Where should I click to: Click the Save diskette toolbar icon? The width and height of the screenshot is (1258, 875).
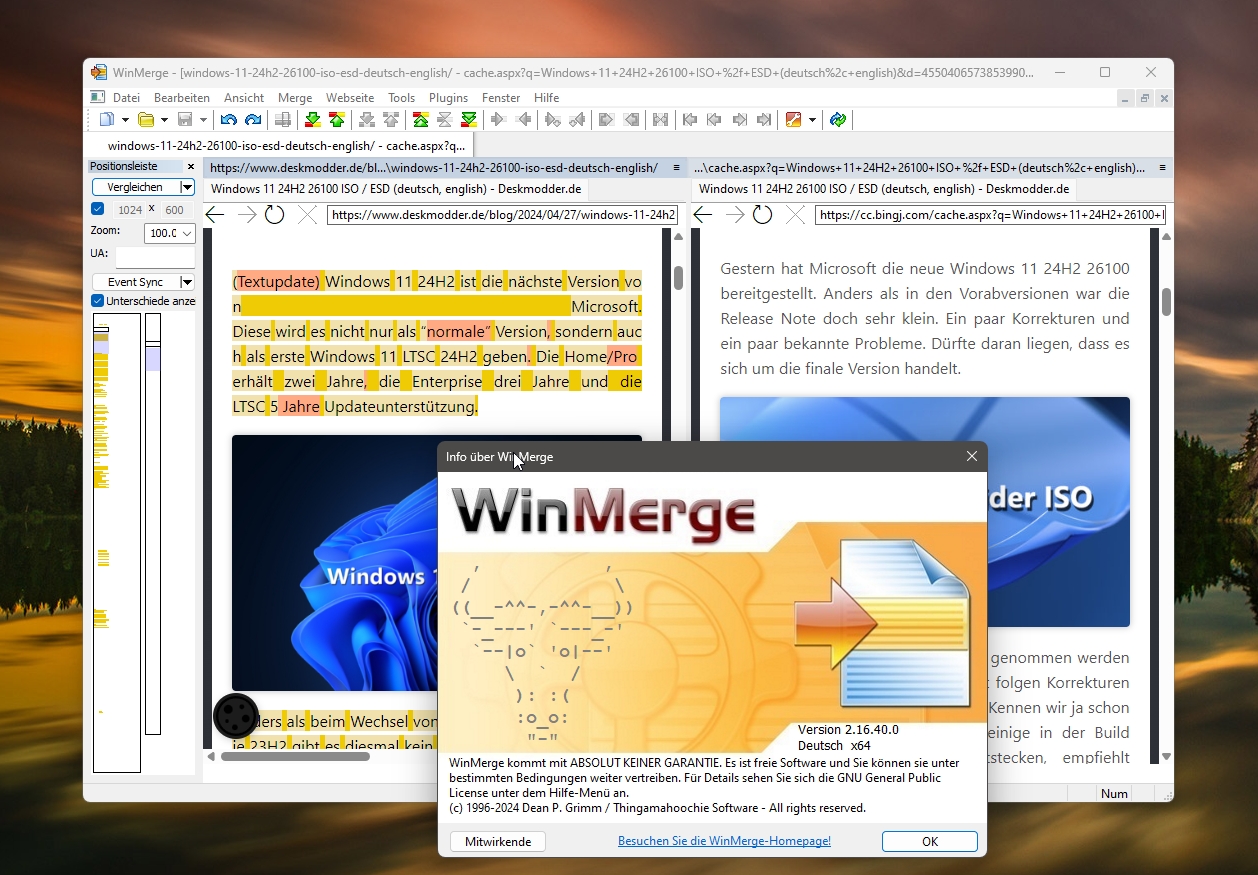point(185,120)
